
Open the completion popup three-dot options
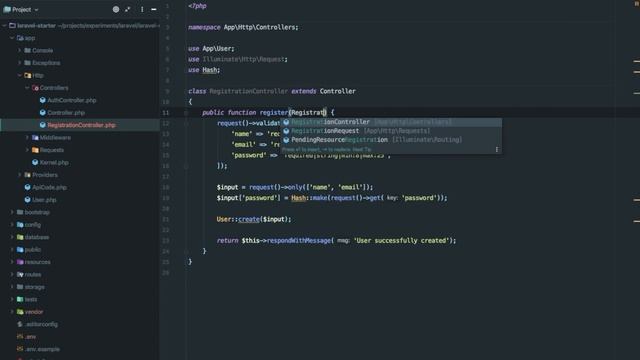click(x=497, y=149)
